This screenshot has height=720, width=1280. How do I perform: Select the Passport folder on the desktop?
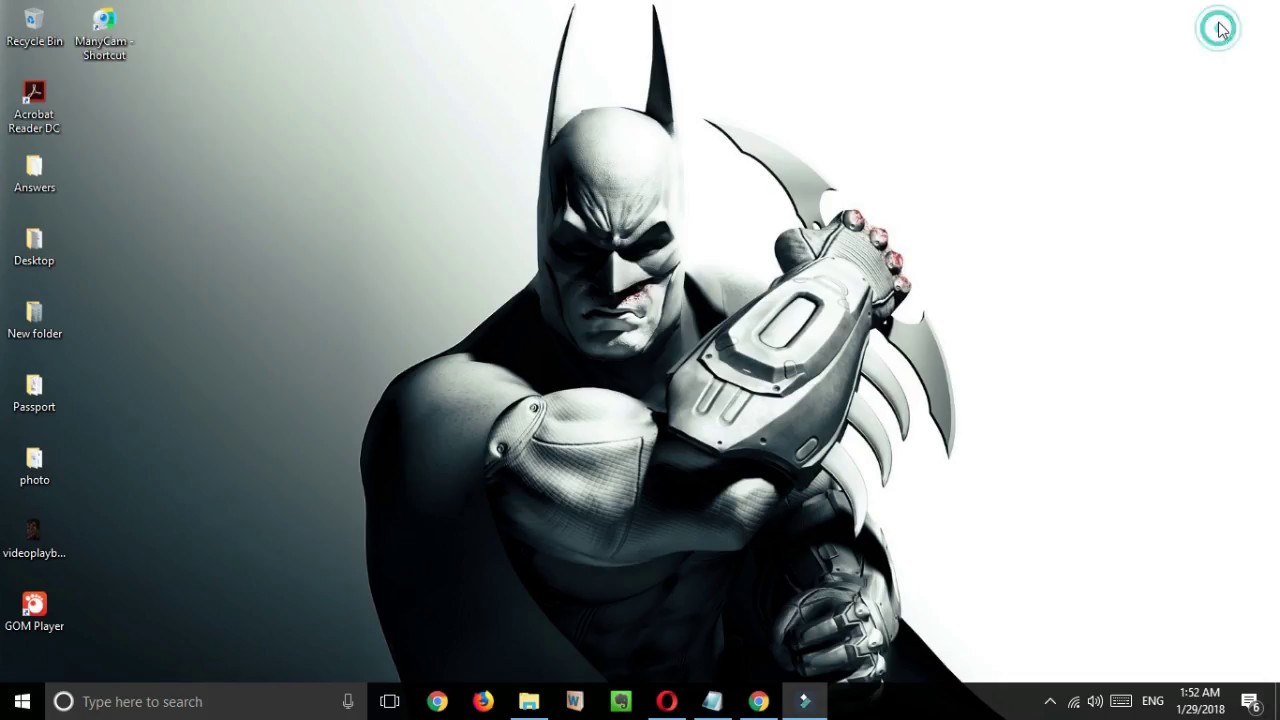coord(34,393)
